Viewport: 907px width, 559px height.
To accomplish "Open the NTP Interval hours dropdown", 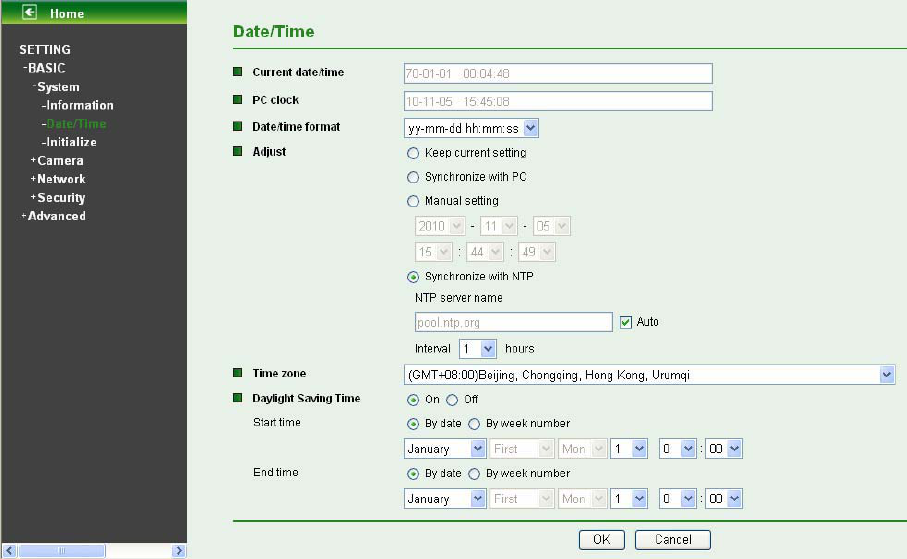I will tap(478, 349).
